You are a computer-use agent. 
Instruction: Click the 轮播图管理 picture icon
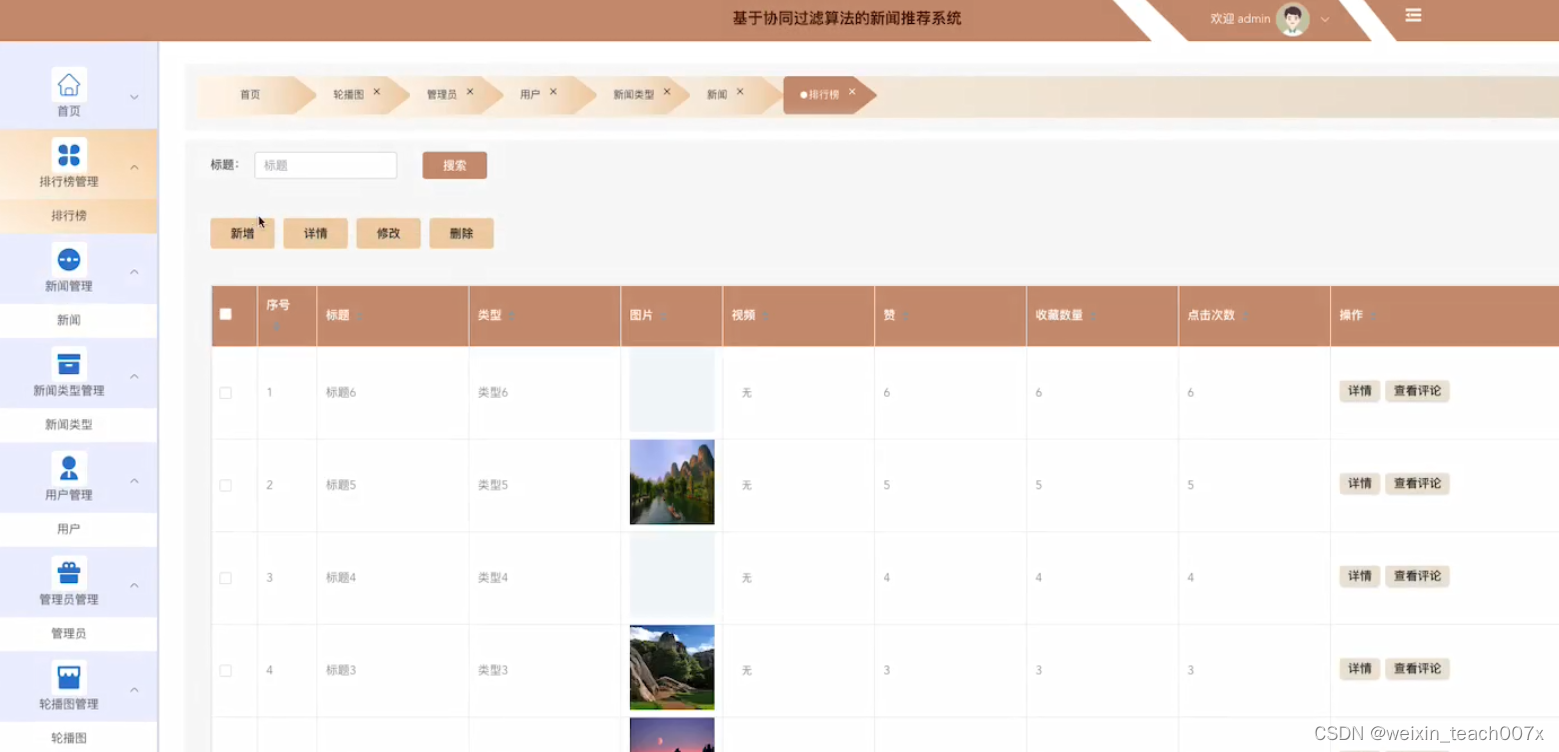point(69,677)
